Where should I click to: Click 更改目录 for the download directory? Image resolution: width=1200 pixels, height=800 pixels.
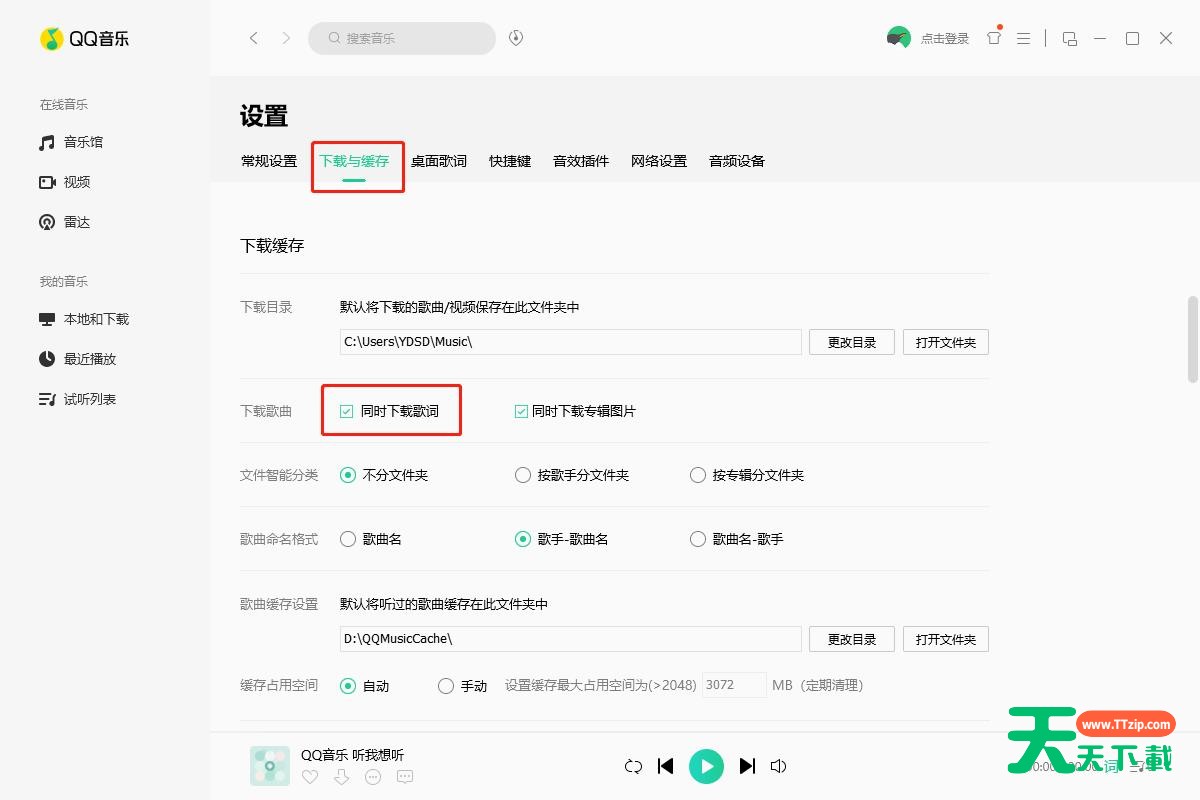coord(851,342)
